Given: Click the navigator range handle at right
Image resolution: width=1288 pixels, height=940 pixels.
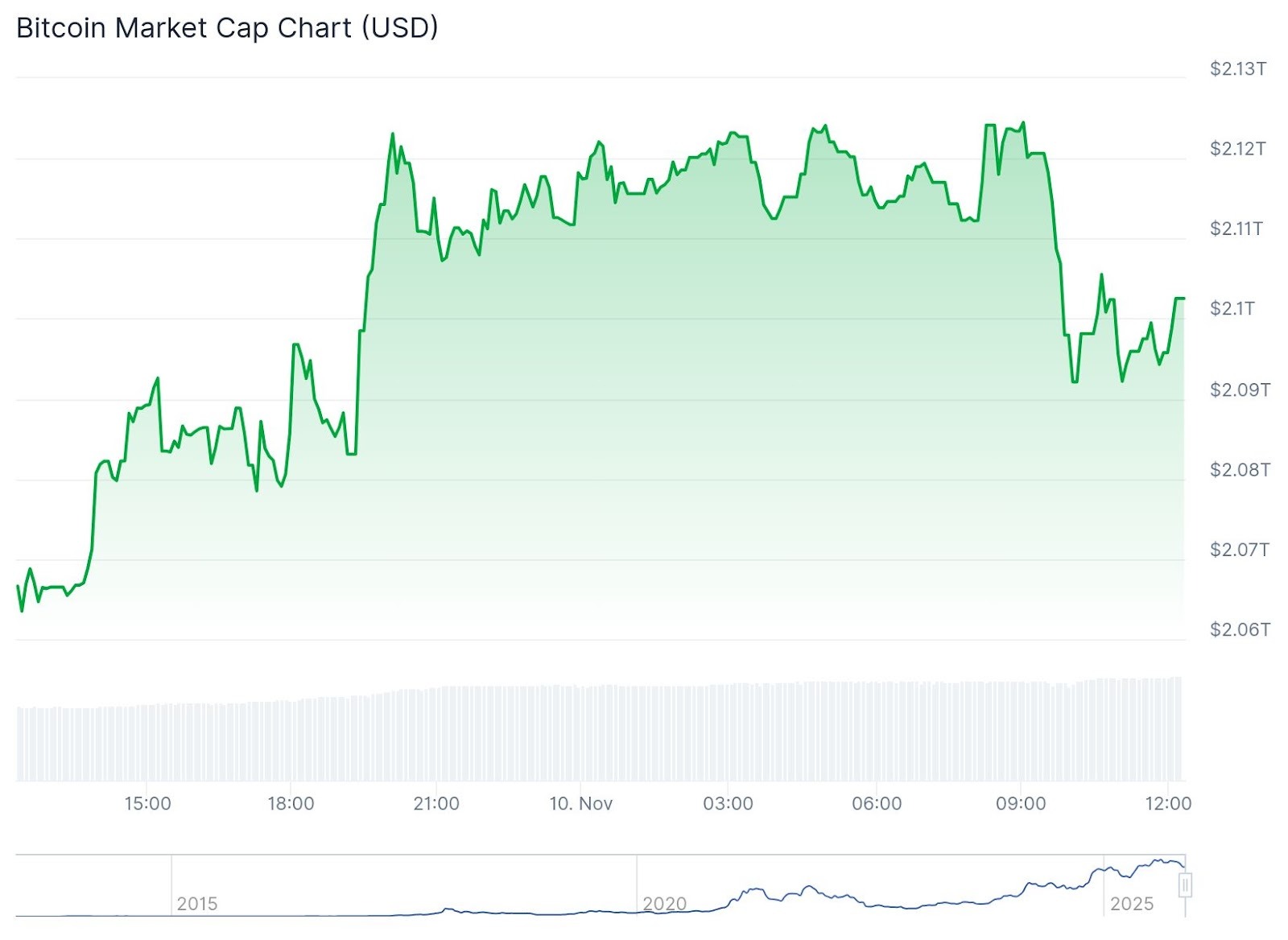Looking at the screenshot, I should pyautogui.click(x=1185, y=885).
